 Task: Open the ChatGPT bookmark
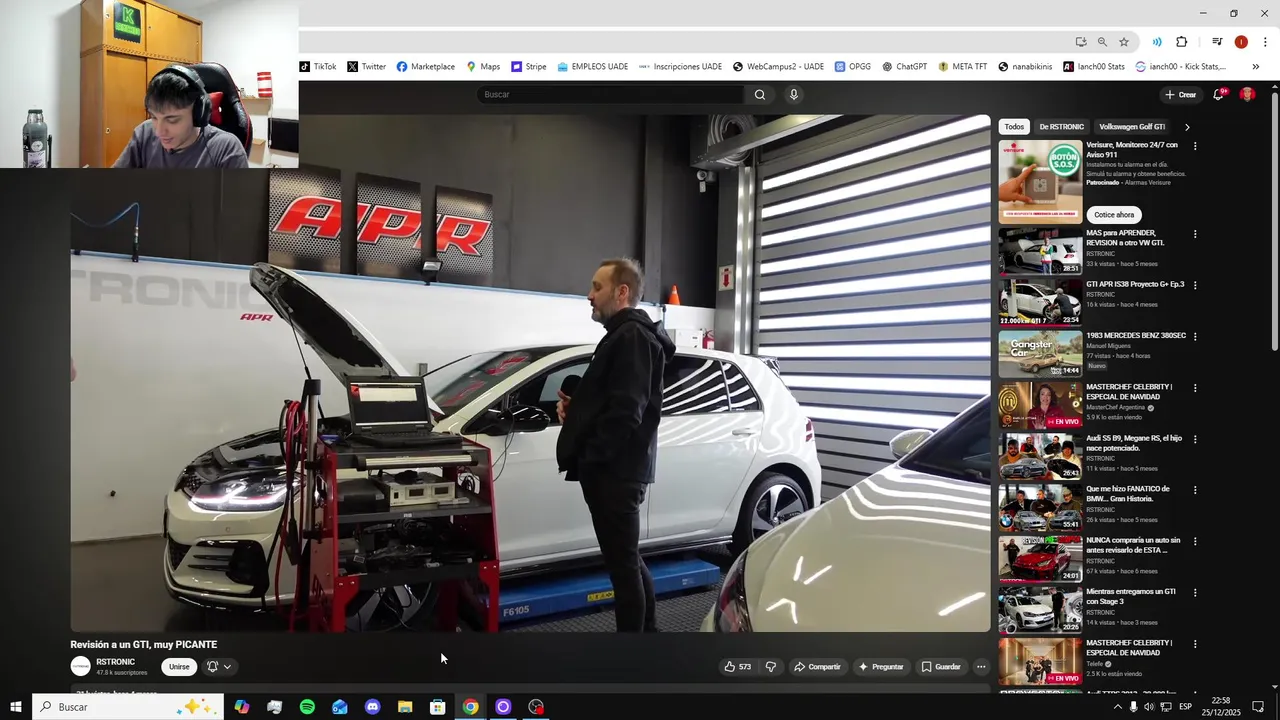pos(904,67)
